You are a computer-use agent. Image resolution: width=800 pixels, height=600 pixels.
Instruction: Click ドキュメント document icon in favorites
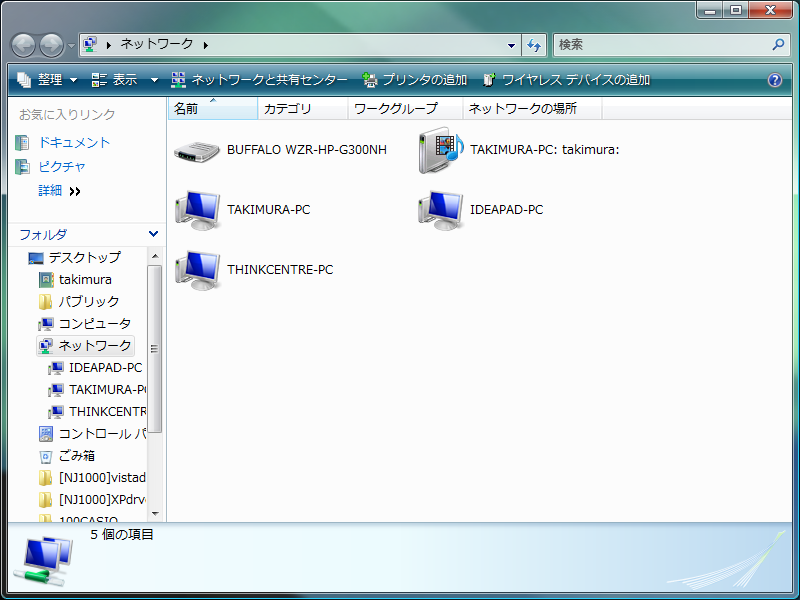point(22,143)
